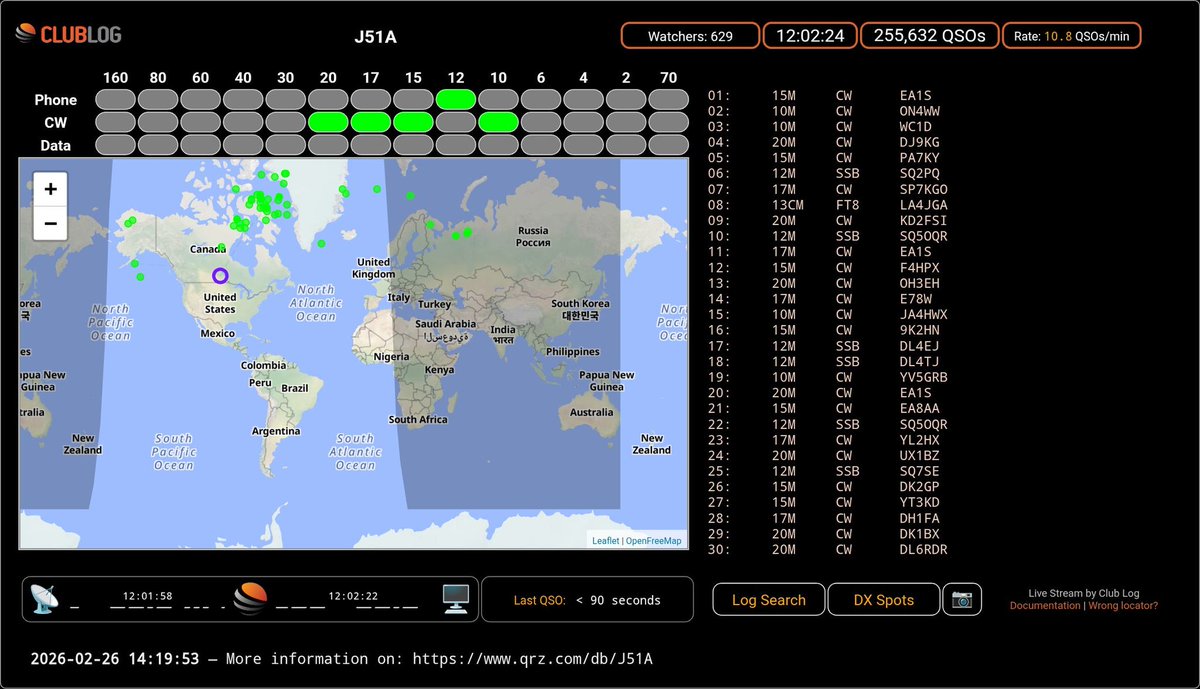
Task: Toggle the 160m Data band slot
Action: (x=115, y=145)
